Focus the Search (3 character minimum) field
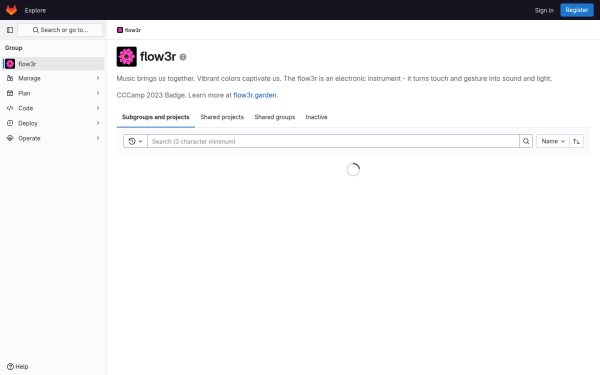Image resolution: width=600 pixels, height=375 pixels. 333,141
